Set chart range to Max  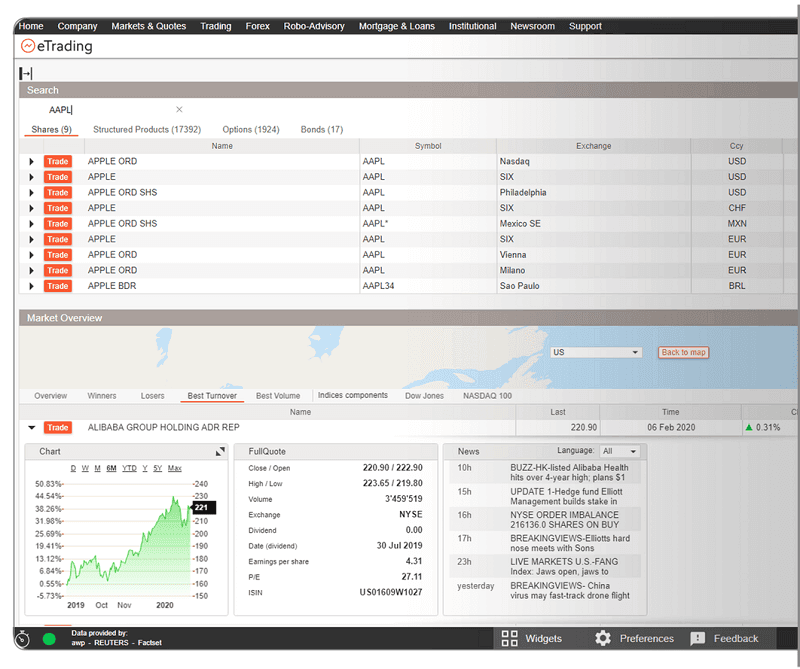(x=174, y=468)
